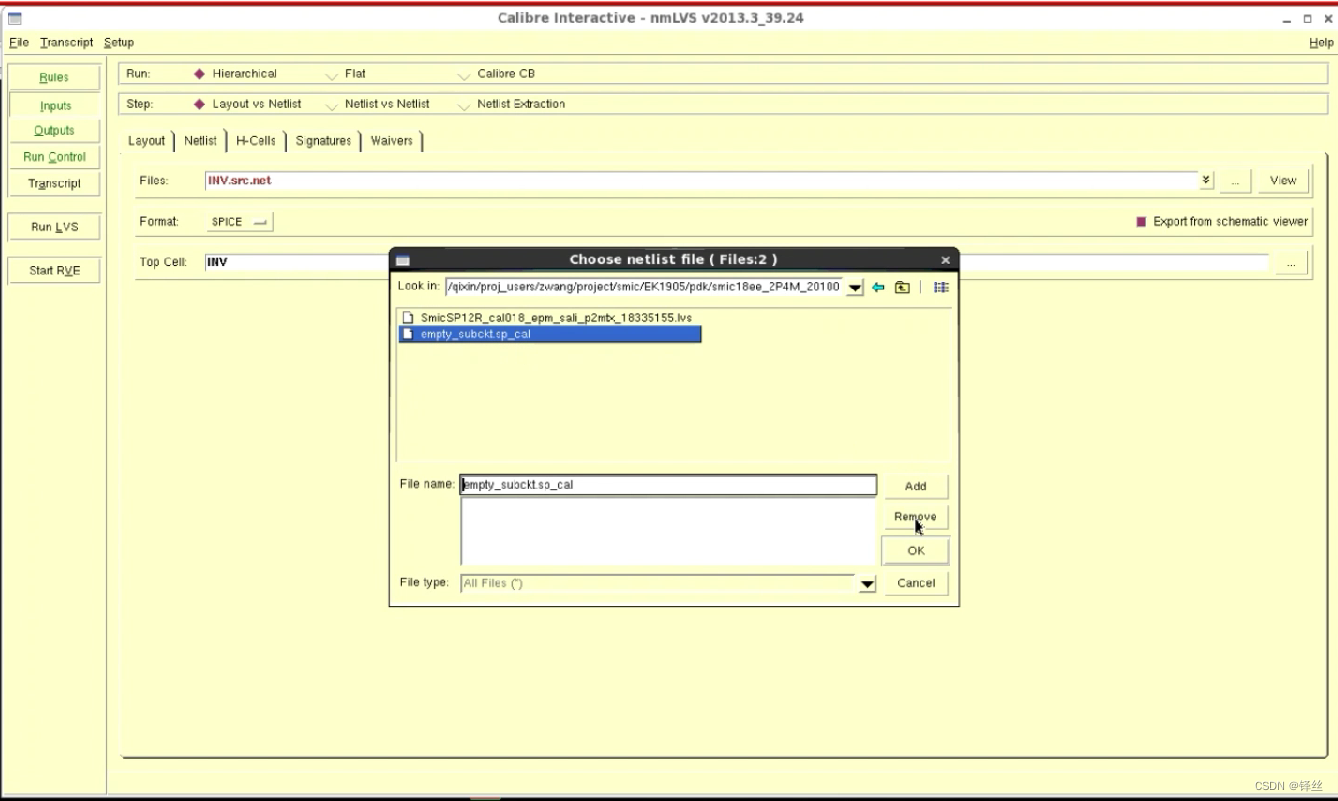Switch to the Signatures tab
Viewport: 1338px width, 801px height.
(324, 141)
